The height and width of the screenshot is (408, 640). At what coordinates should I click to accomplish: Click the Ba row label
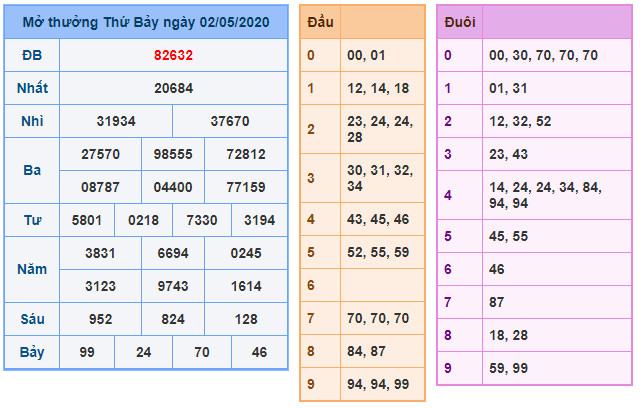(32, 170)
